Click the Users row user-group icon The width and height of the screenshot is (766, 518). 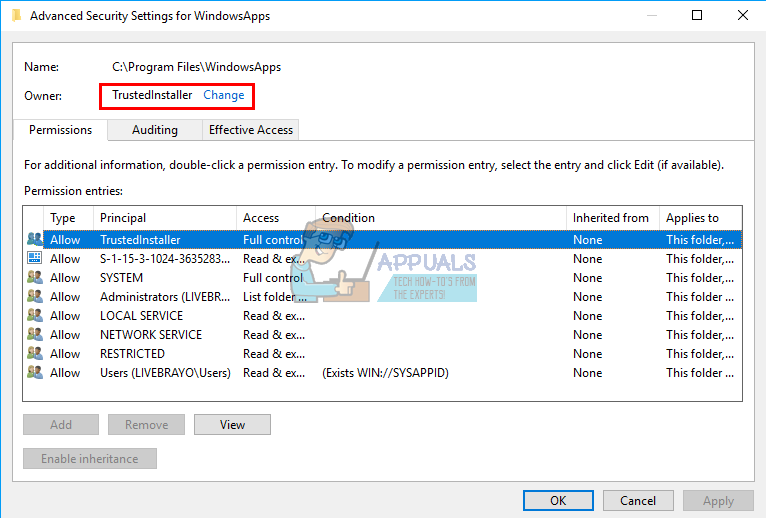tap(34, 372)
